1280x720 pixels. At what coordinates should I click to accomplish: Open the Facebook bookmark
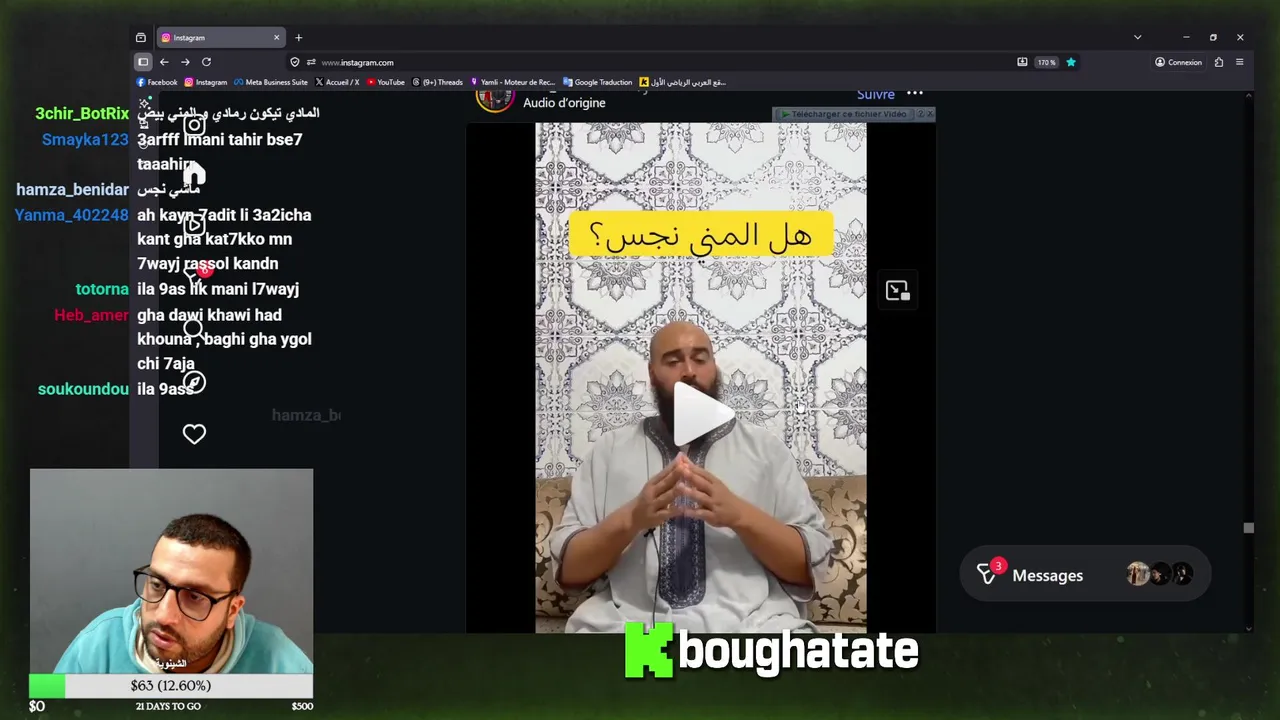[x=157, y=82]
